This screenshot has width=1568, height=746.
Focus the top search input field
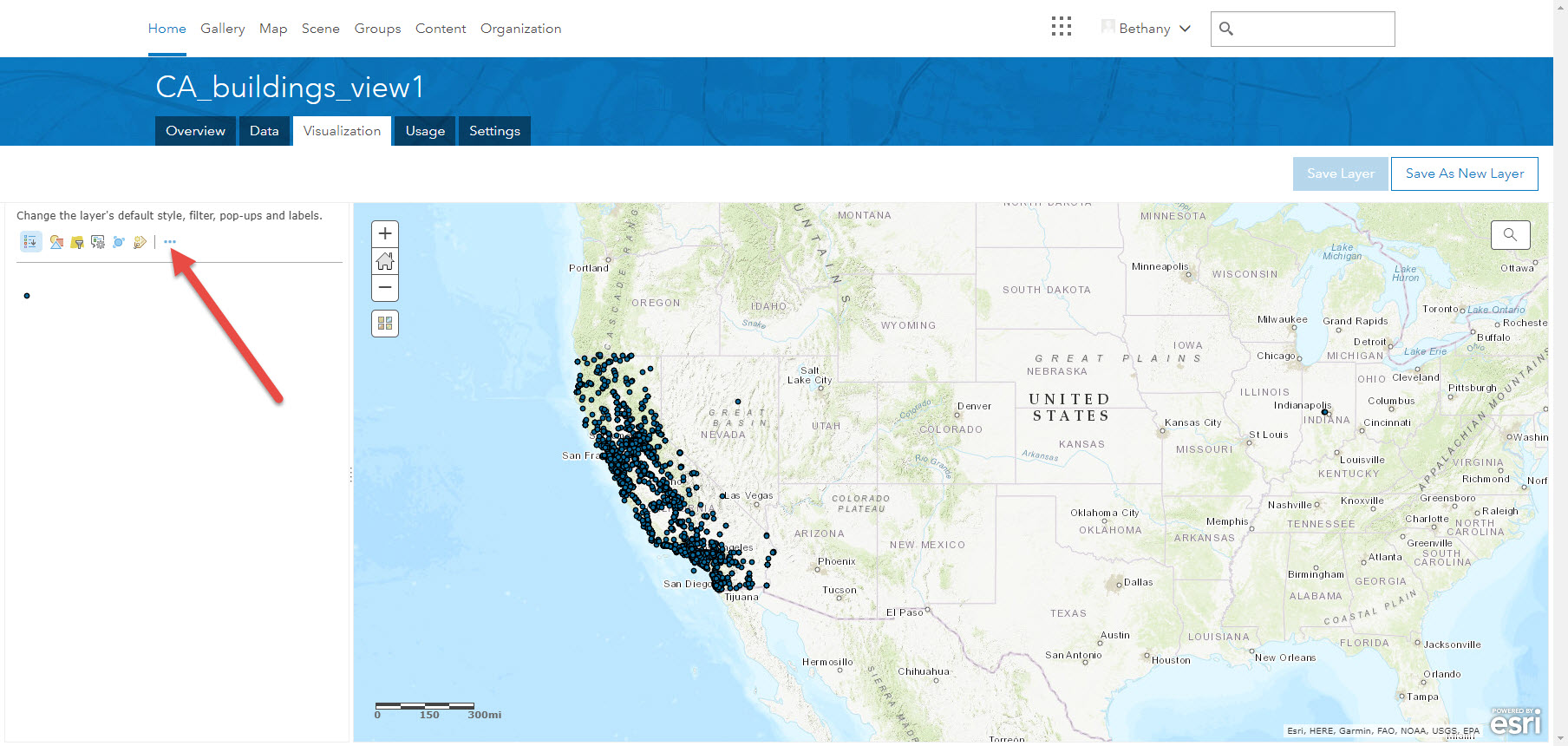coord(1311,29)
